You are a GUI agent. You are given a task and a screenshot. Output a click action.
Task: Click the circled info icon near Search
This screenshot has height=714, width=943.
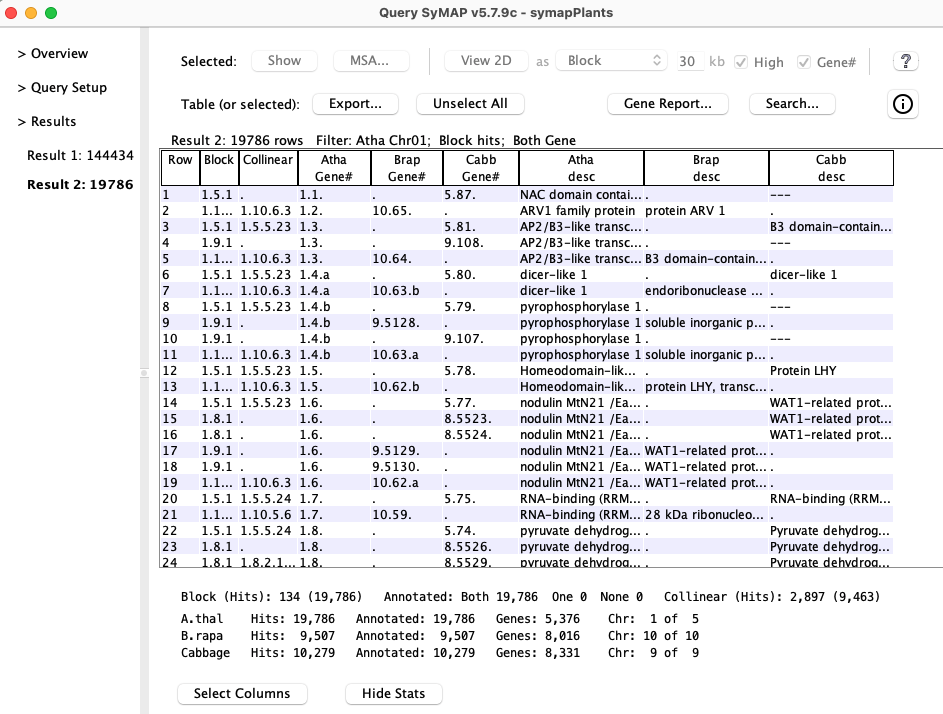[x=902, y=104]
